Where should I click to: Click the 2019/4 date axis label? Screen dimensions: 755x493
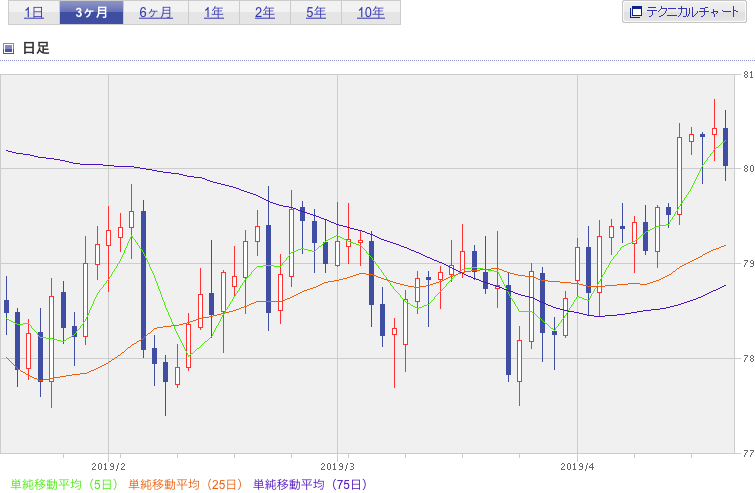[x=577, y=467]
